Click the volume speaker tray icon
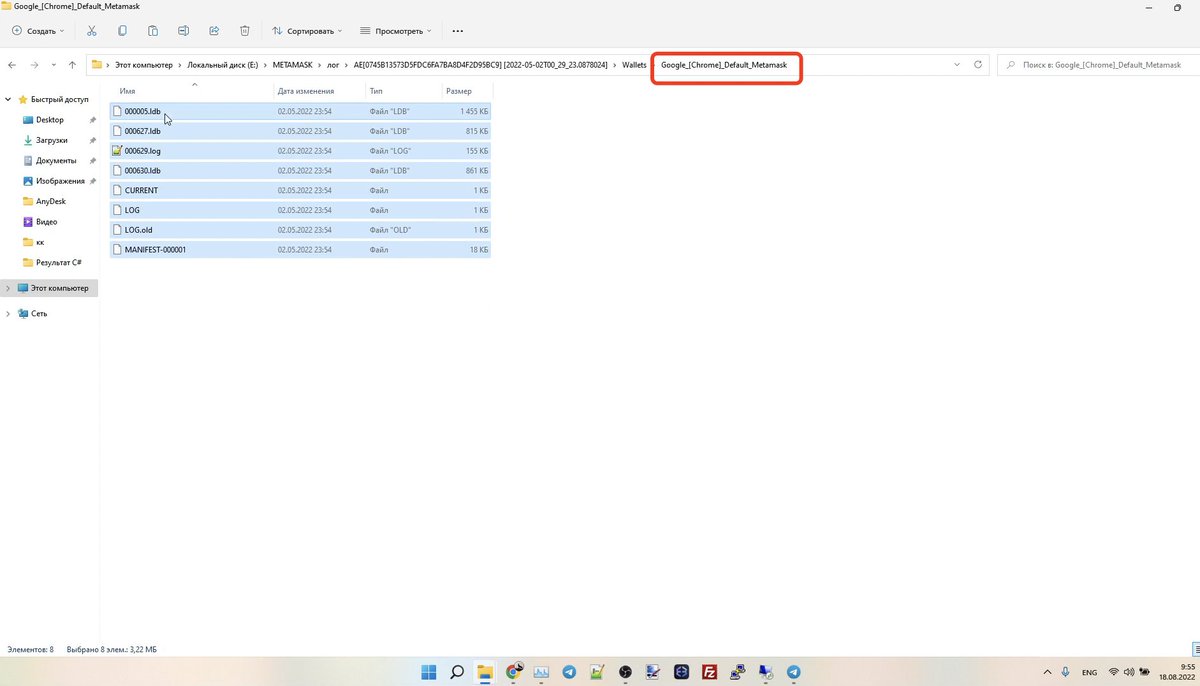1200x686 pixels. [1131, 672]
